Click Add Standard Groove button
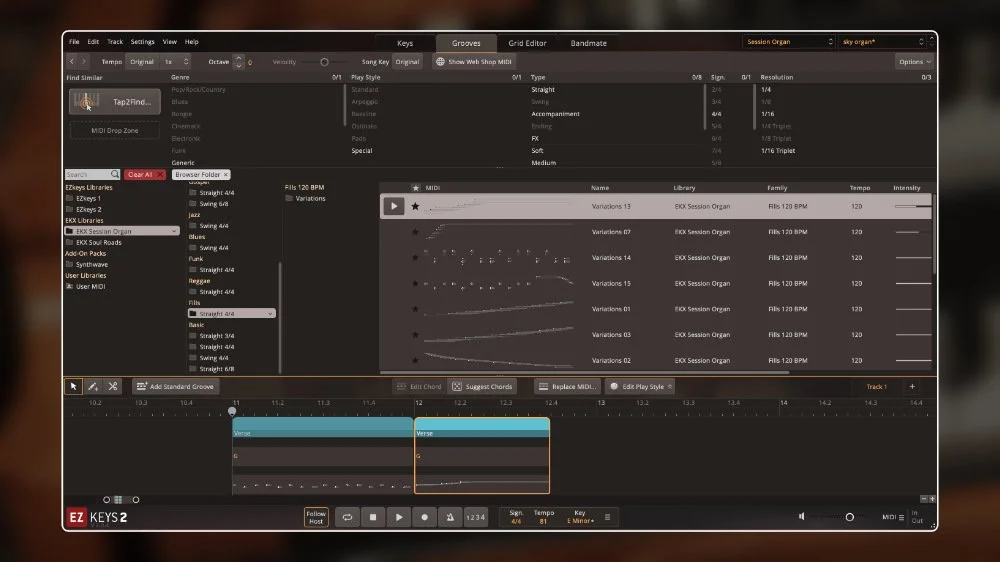This screenshot has width=1000, height=562. [x=175, y=386]
